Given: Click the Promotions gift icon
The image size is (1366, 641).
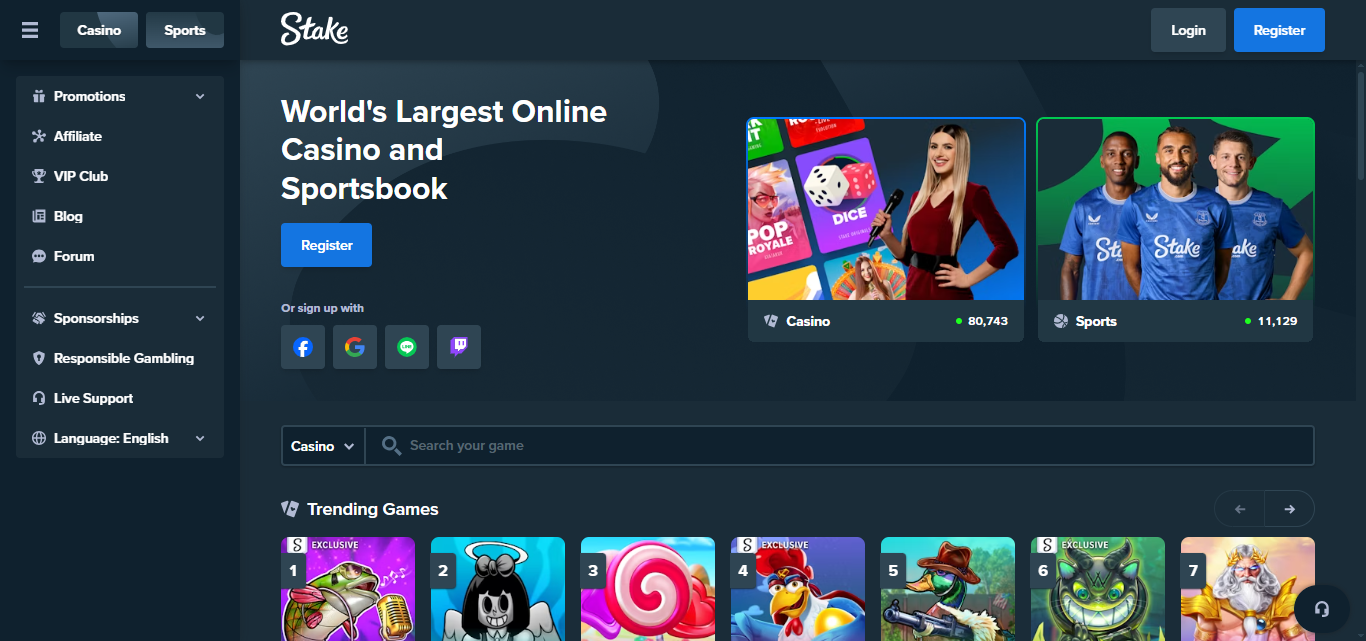Looking at the screenshot, I should (39, 96).
